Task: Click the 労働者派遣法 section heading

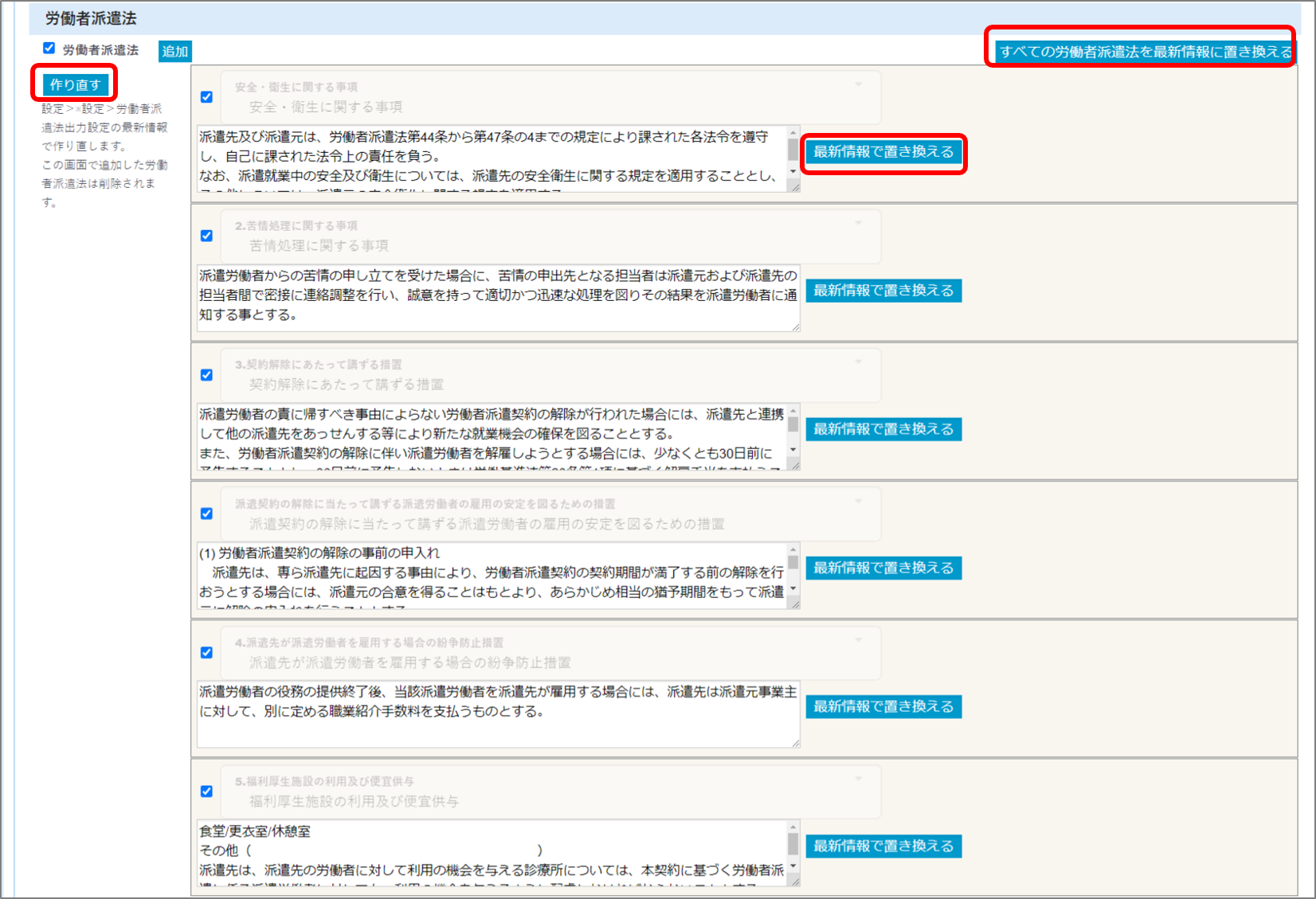Action: [x=91, y=18]
